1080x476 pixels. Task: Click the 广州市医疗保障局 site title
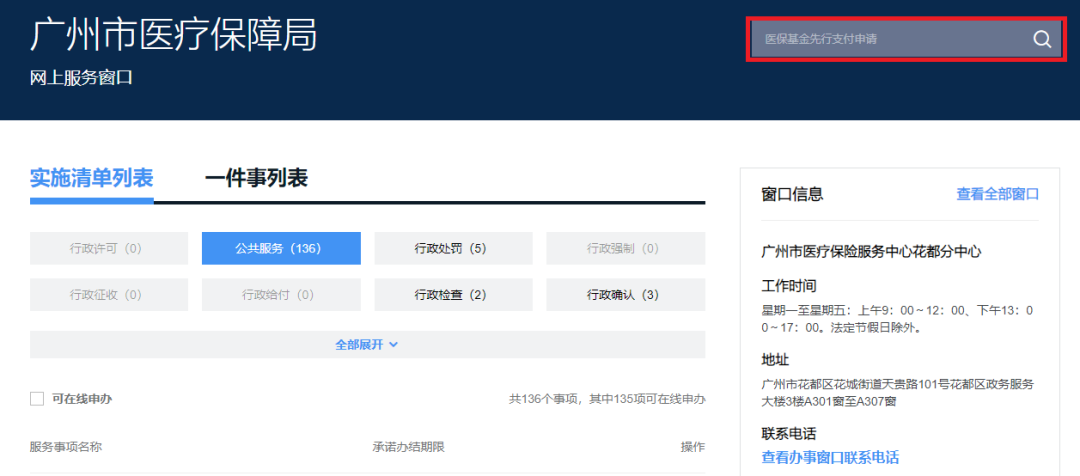174,35
